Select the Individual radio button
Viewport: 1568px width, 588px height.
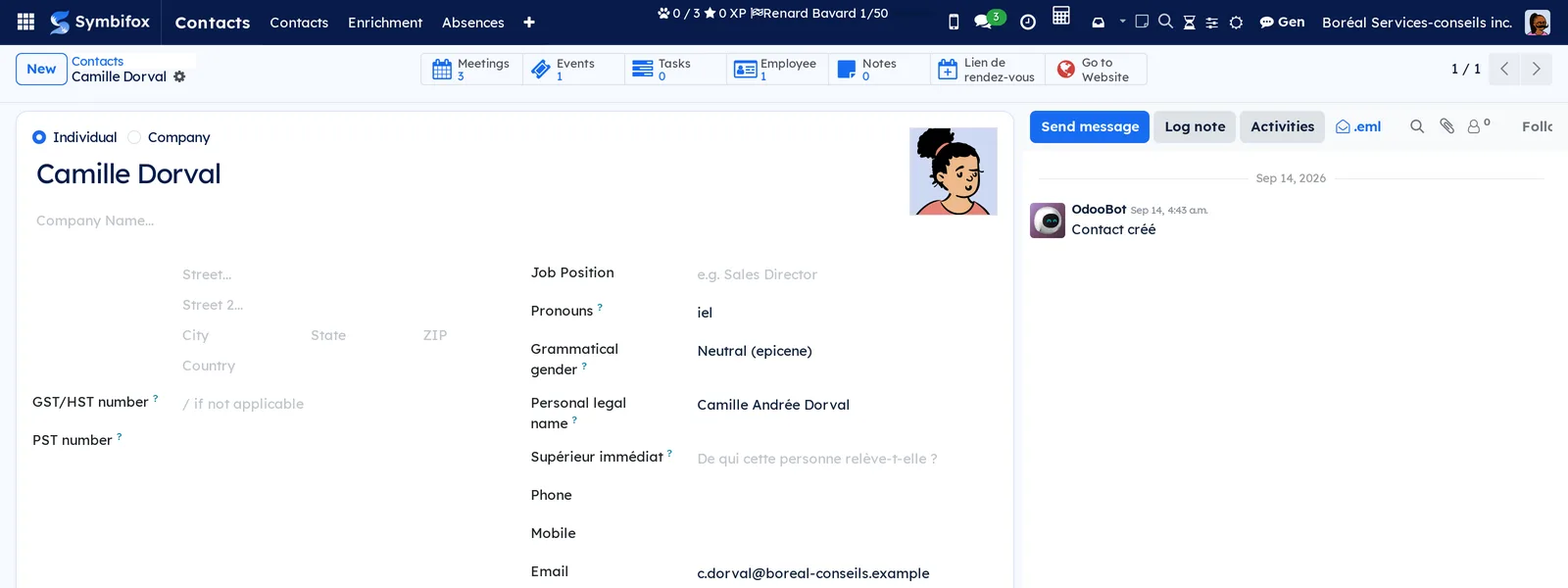39,137
